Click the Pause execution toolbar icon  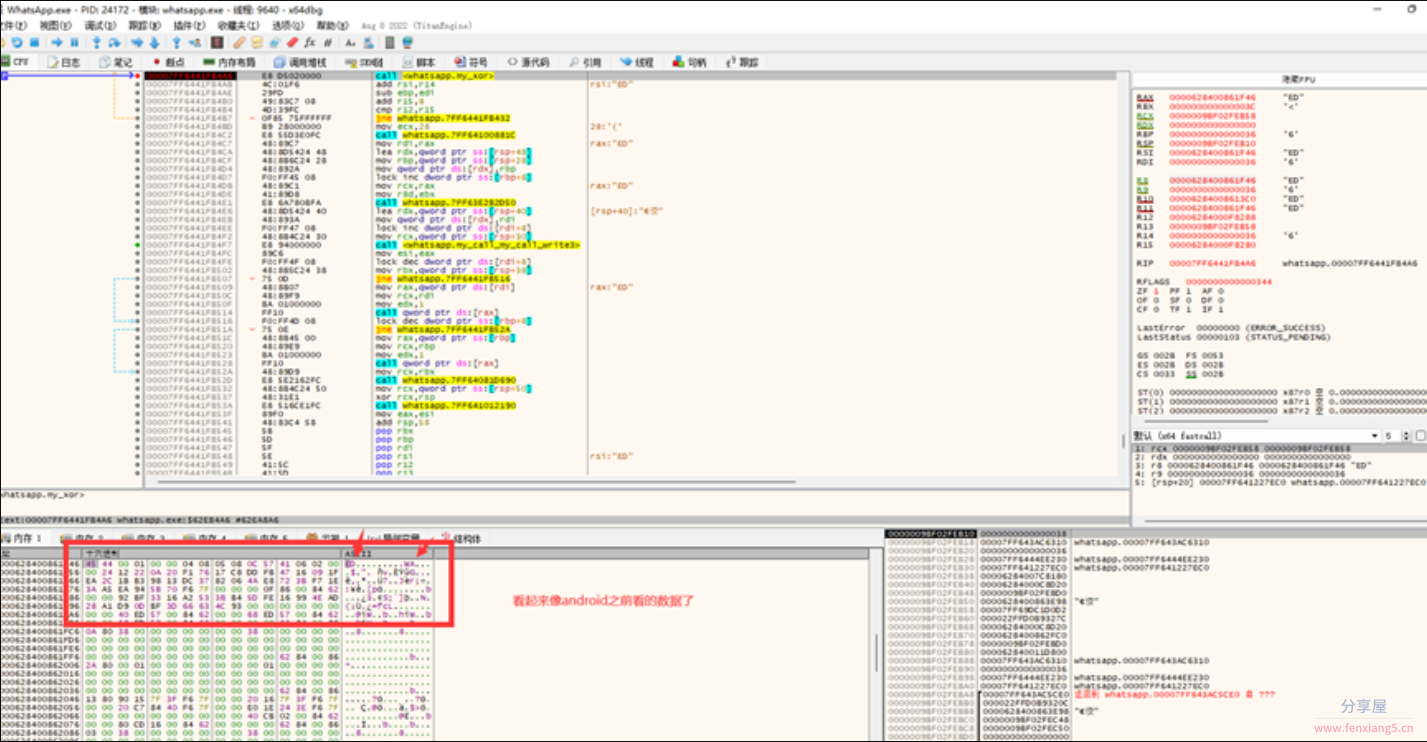point(74,43)
